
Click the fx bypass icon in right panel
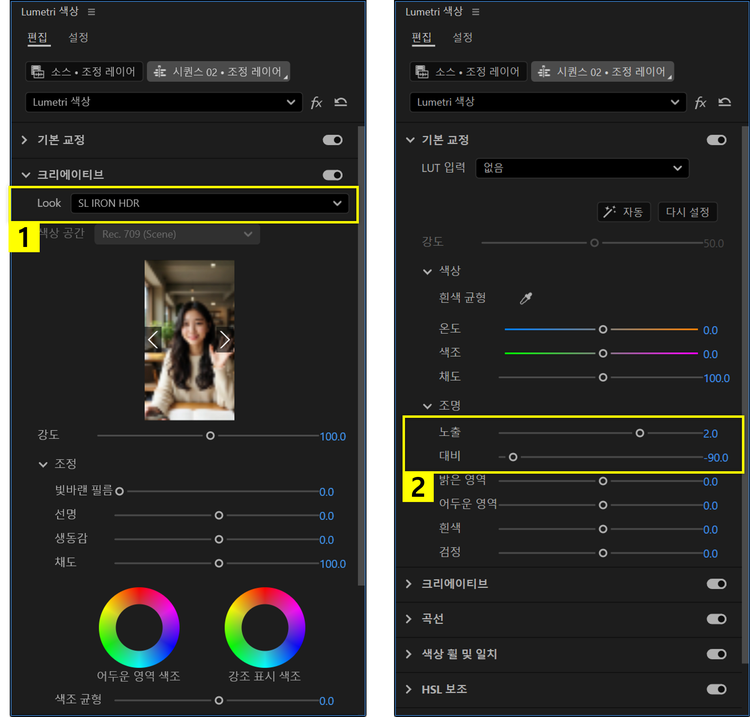pyautogui.click(x=700, y=102)
